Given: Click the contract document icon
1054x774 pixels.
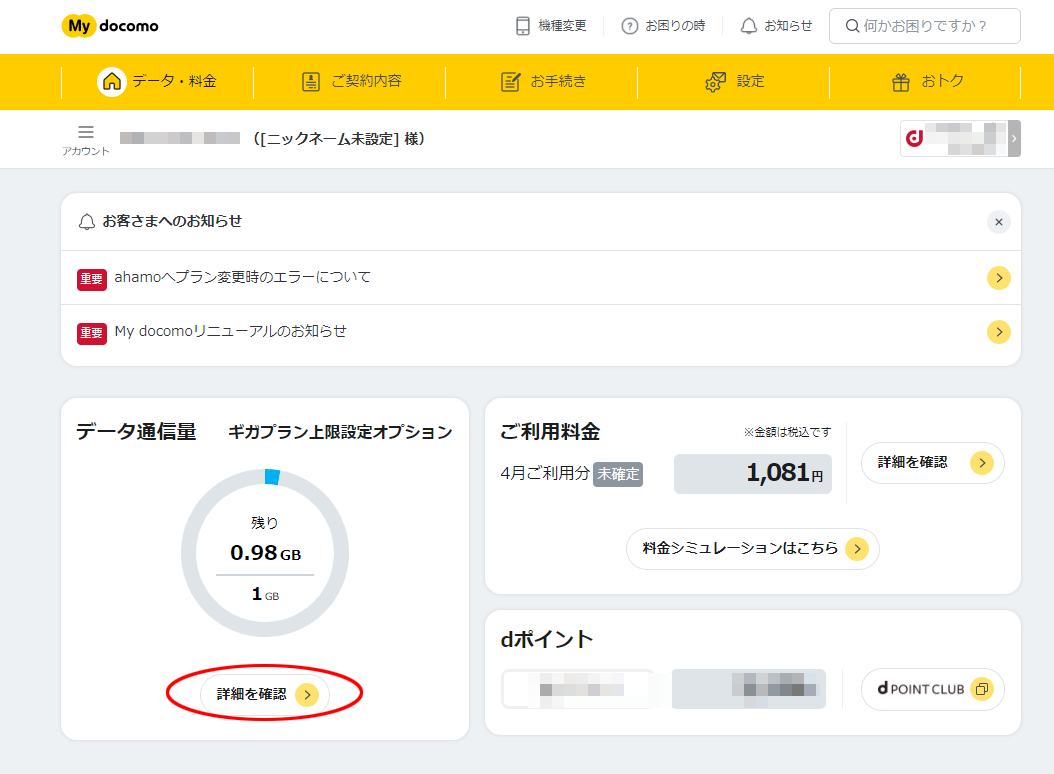Looking at the screenshot, I should (311, 82).
